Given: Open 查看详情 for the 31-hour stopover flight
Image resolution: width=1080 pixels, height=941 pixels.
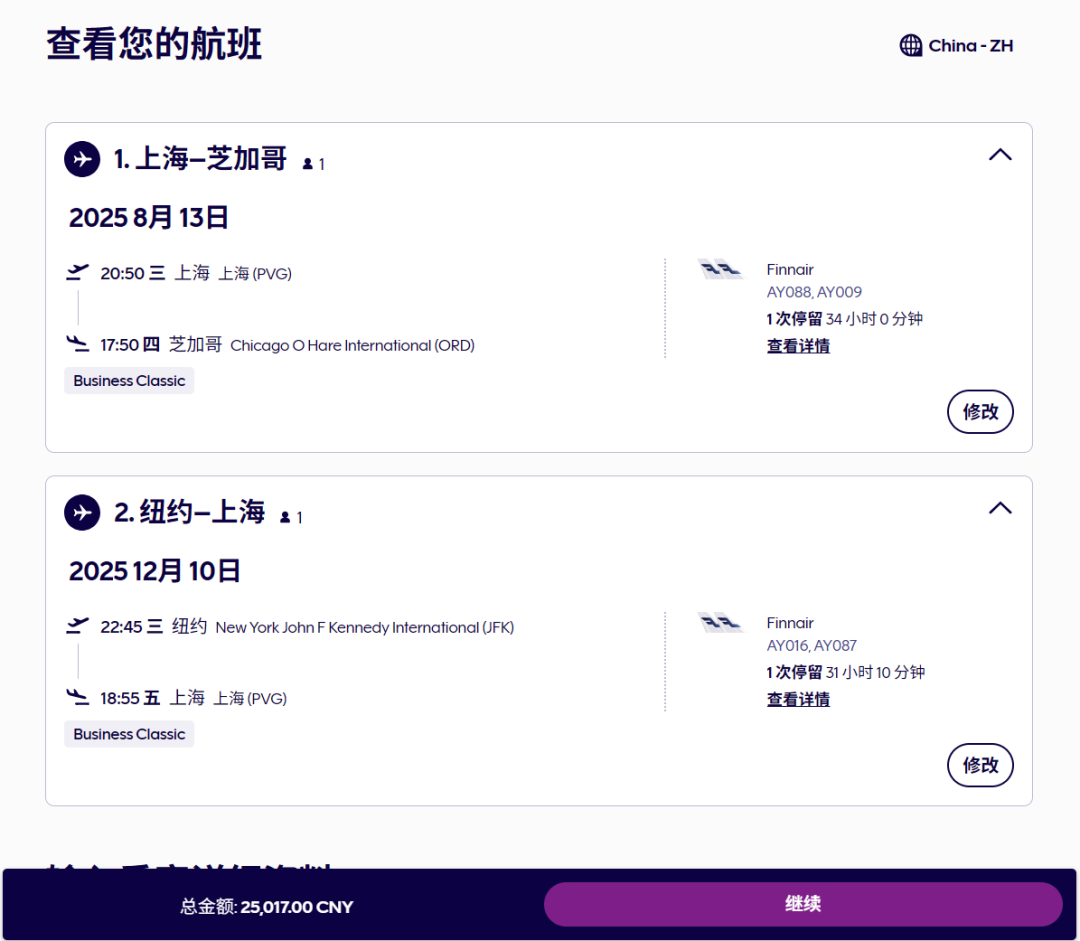Looking at the screenshot, I should tap(798, 700).
